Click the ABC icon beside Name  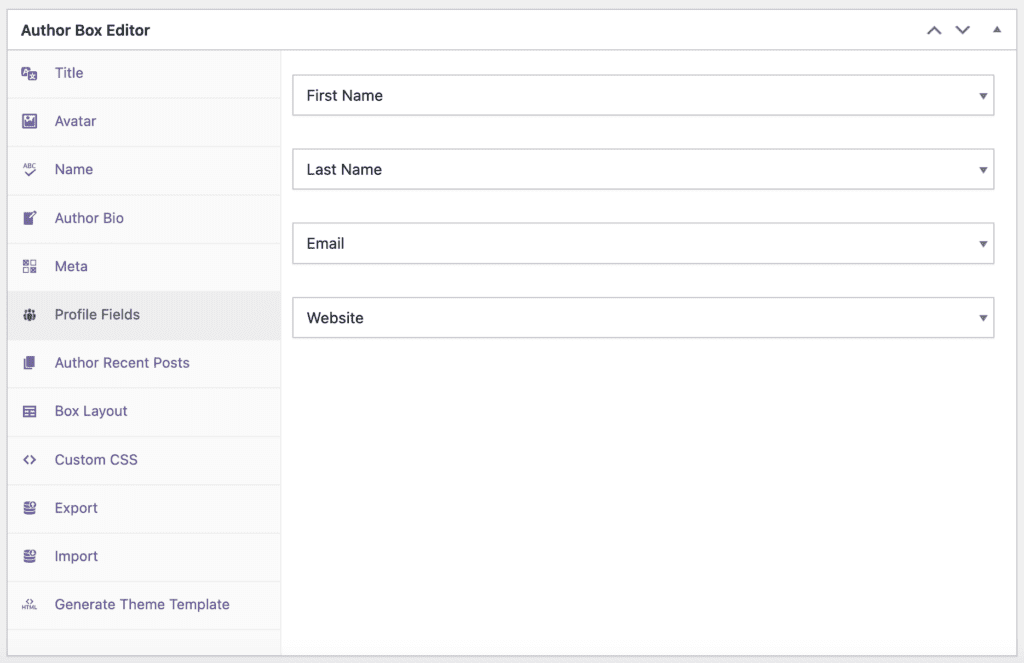tap(29, 170)
